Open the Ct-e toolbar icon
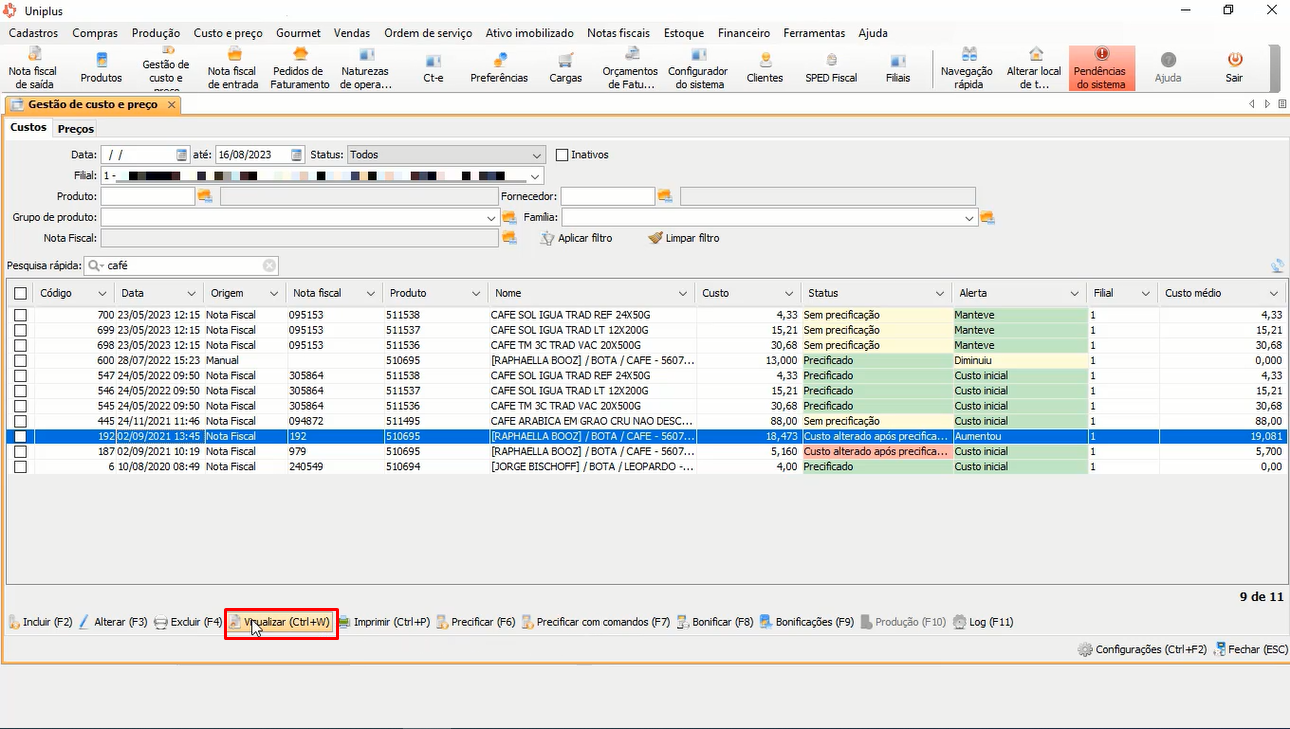 (x=433, y=68)
